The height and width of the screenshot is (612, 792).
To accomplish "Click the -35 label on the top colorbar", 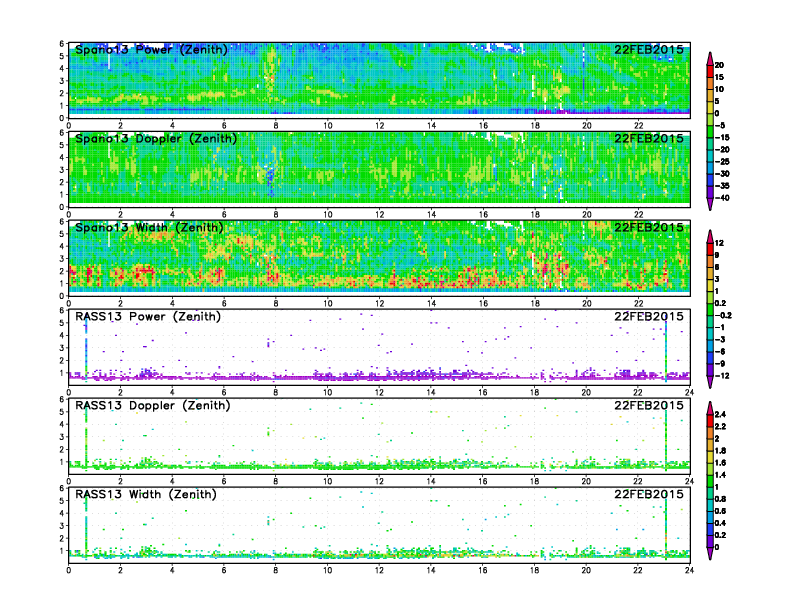I will click(722, 186).
